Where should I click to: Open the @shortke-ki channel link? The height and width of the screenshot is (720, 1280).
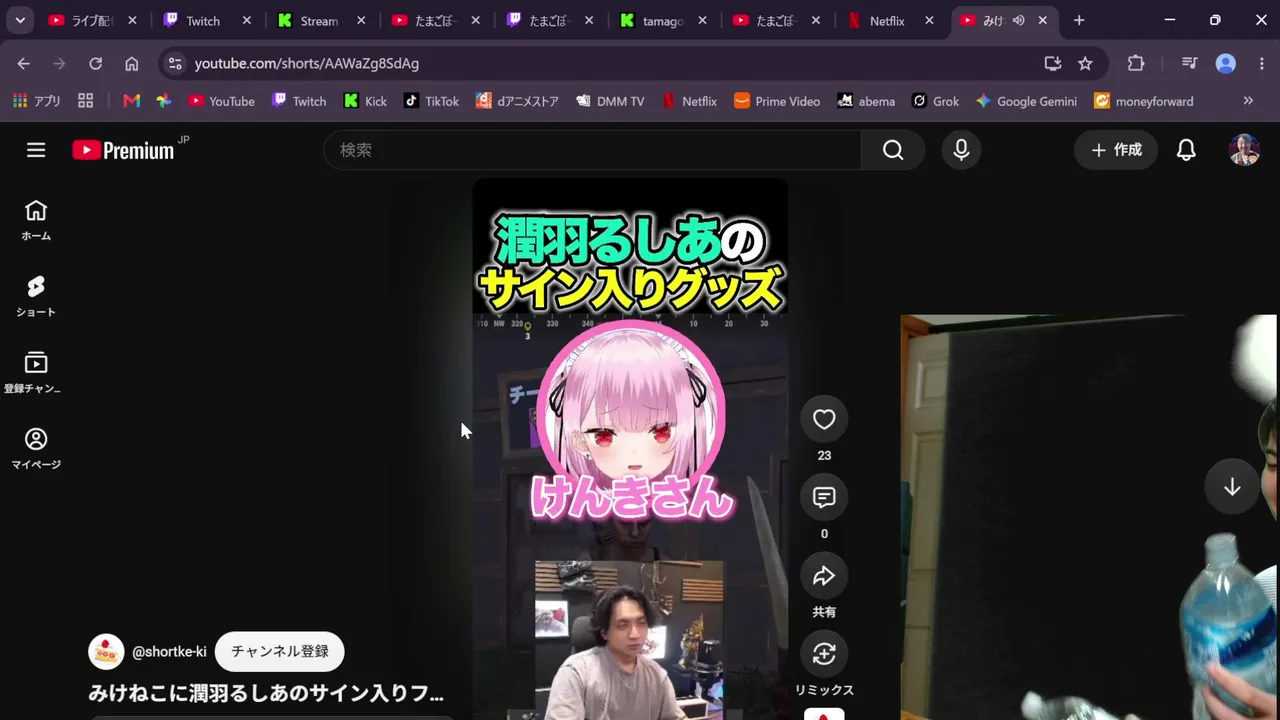pos(169,652)
